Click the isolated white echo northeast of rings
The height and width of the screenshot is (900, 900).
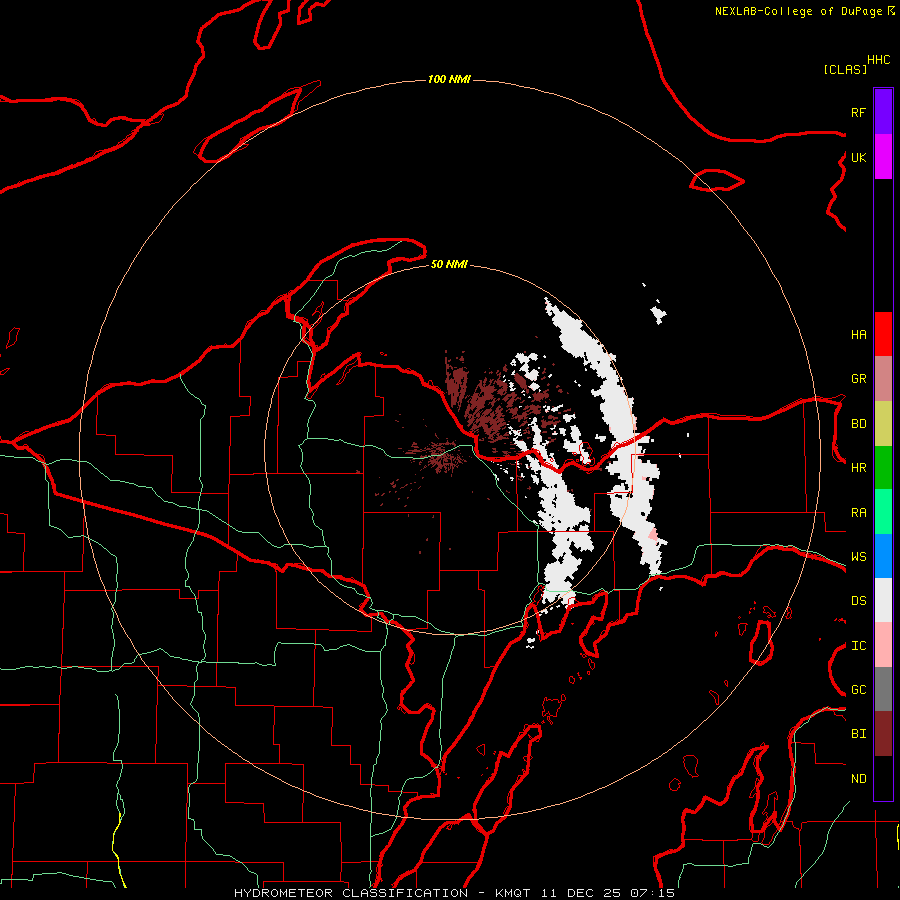pyautogui.click(x=658, y=313)
